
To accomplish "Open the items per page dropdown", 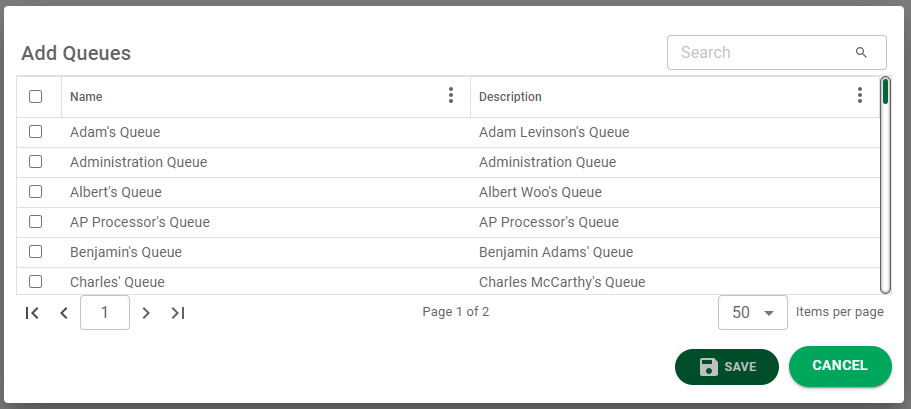I will [x=752, y=313].
